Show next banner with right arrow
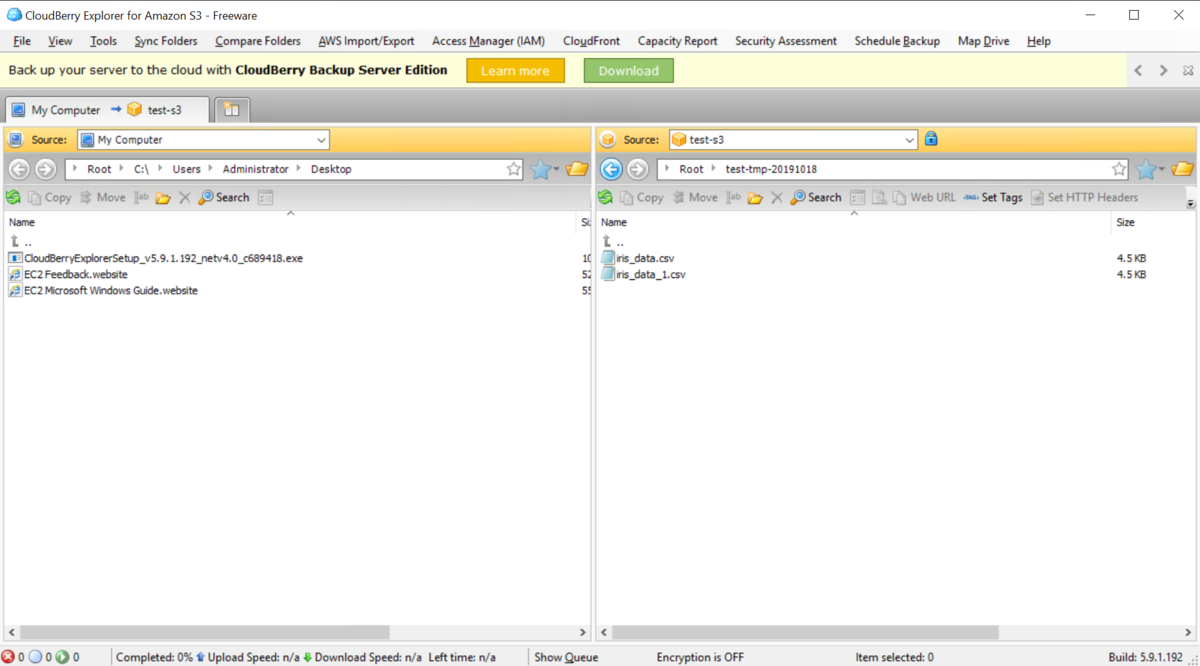 coord(1163,71)
